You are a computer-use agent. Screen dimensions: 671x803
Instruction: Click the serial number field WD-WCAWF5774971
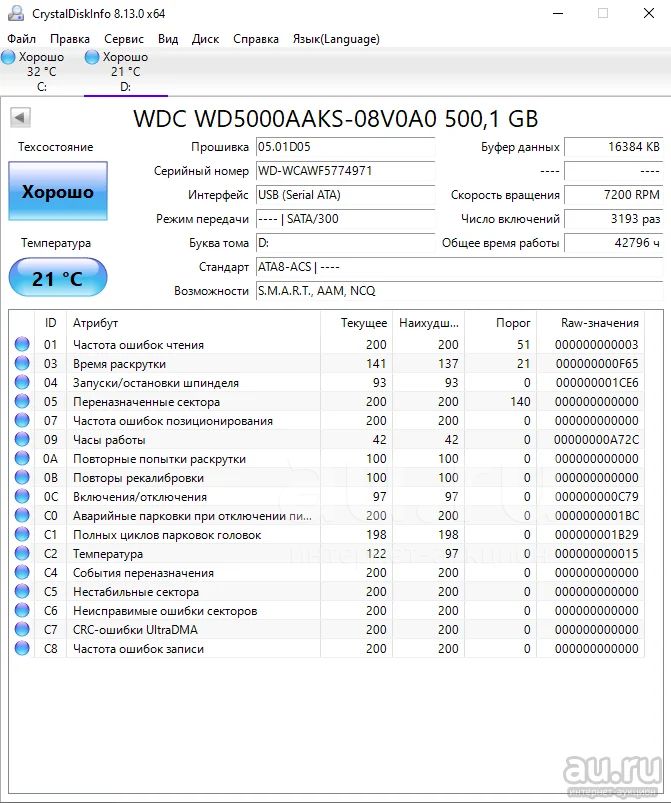(345, 171)
